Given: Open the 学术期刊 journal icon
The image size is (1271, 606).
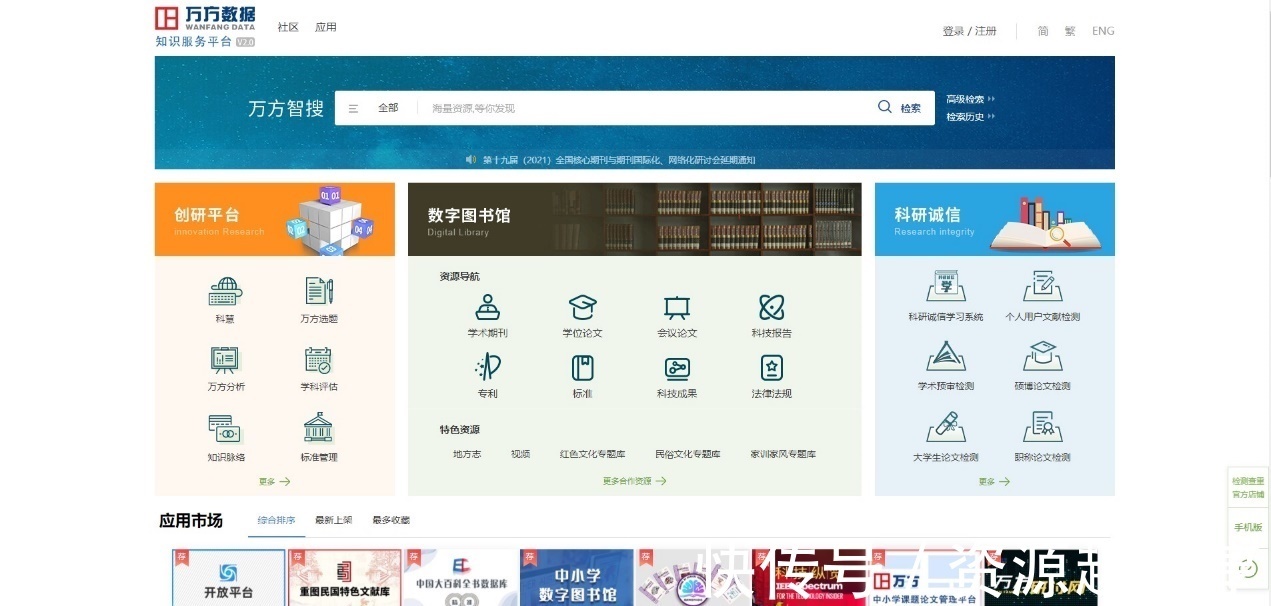Looking at the screenshot, I should (x=487, y=308).
